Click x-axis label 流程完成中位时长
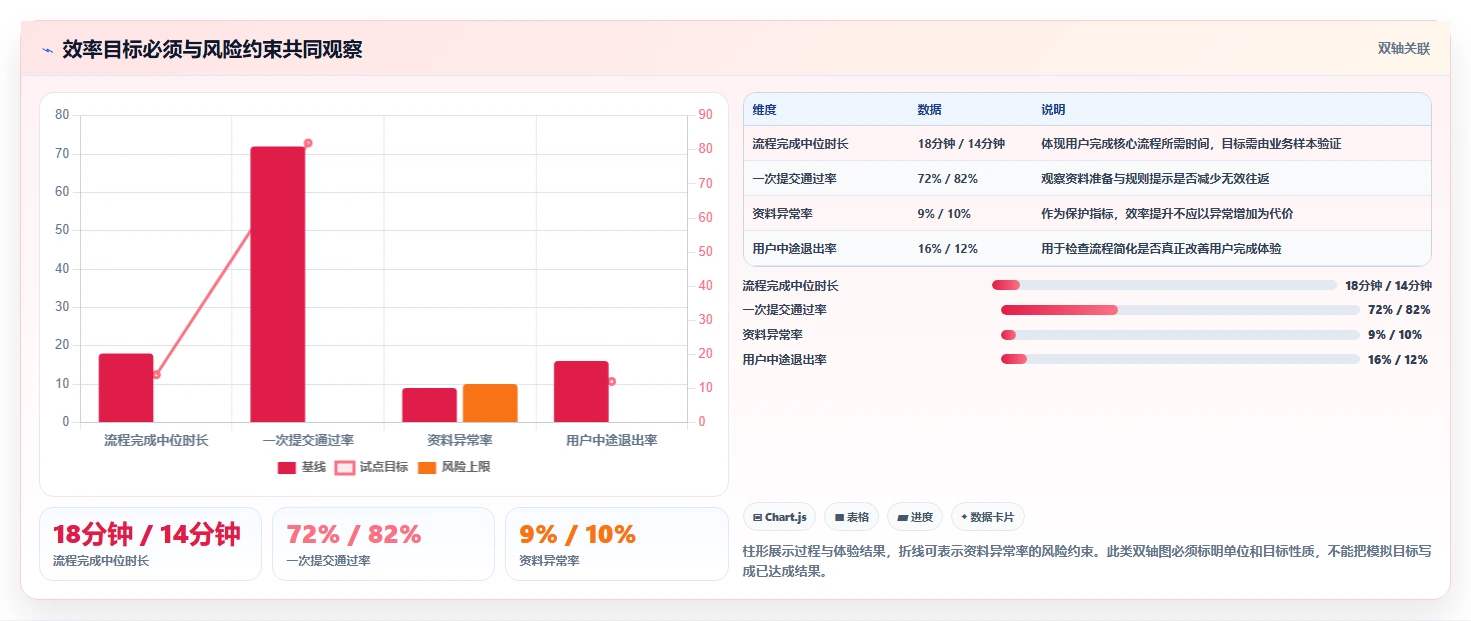 tap(156, 440)
